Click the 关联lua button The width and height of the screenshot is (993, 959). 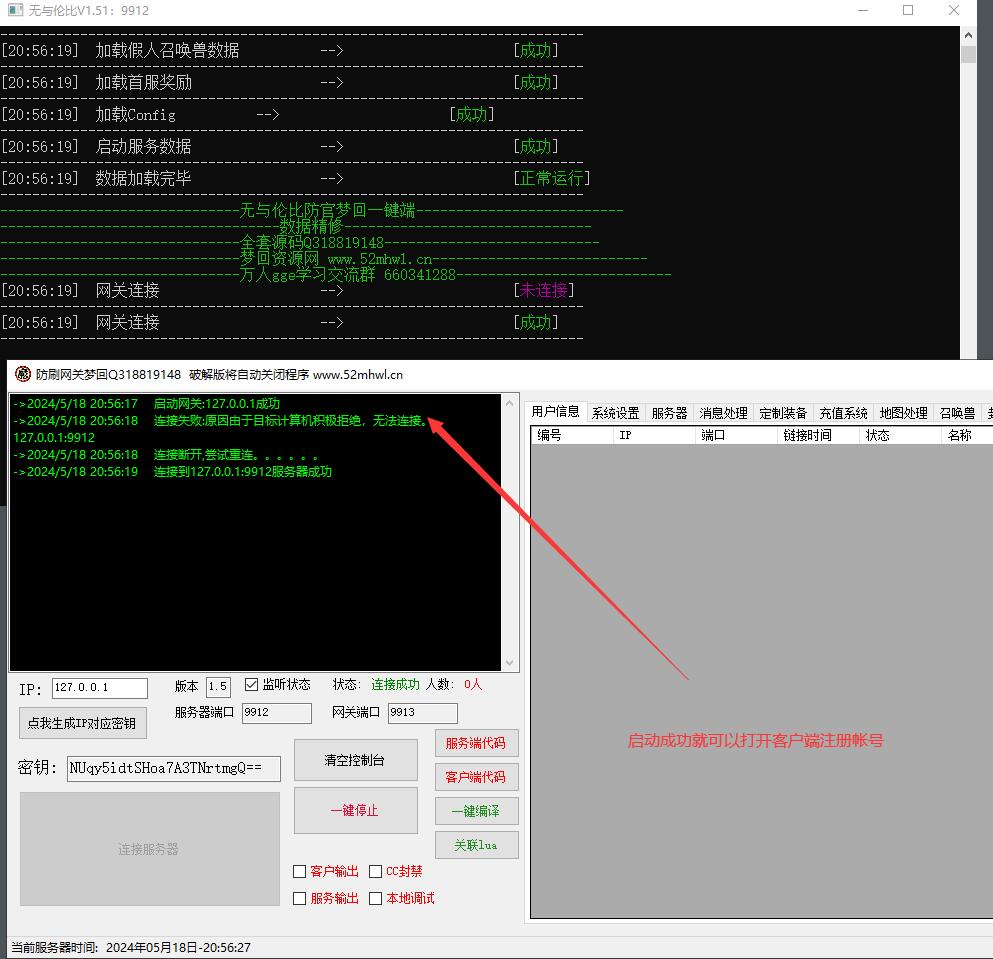click(476, 845)
